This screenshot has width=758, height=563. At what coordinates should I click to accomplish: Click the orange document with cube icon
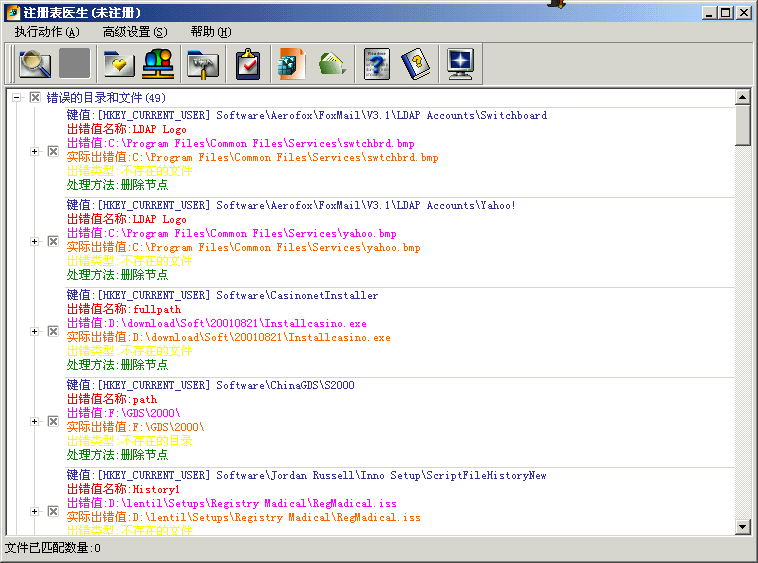(291, 64)
